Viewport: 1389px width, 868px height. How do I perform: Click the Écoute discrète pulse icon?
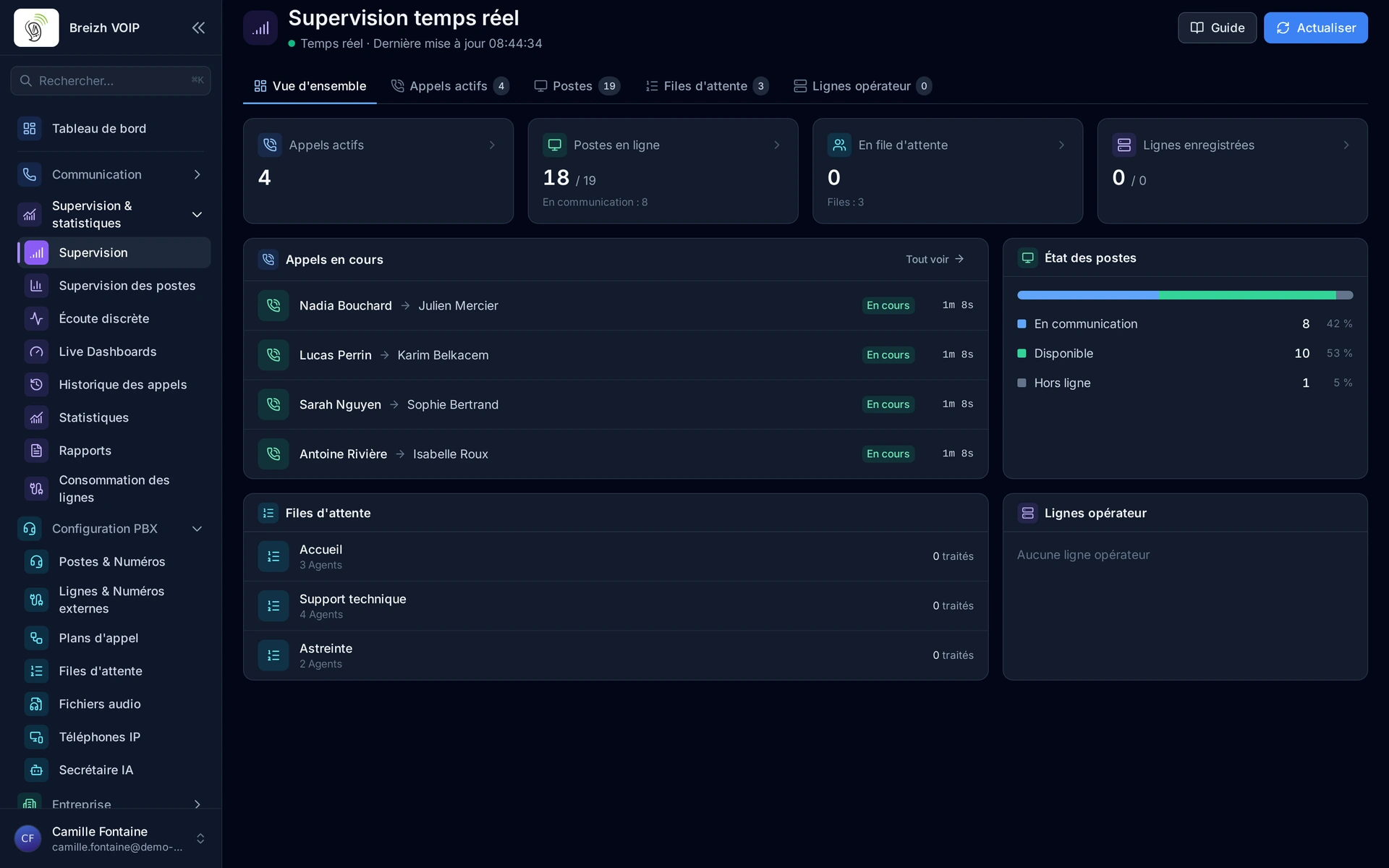(x=36, y=318)
